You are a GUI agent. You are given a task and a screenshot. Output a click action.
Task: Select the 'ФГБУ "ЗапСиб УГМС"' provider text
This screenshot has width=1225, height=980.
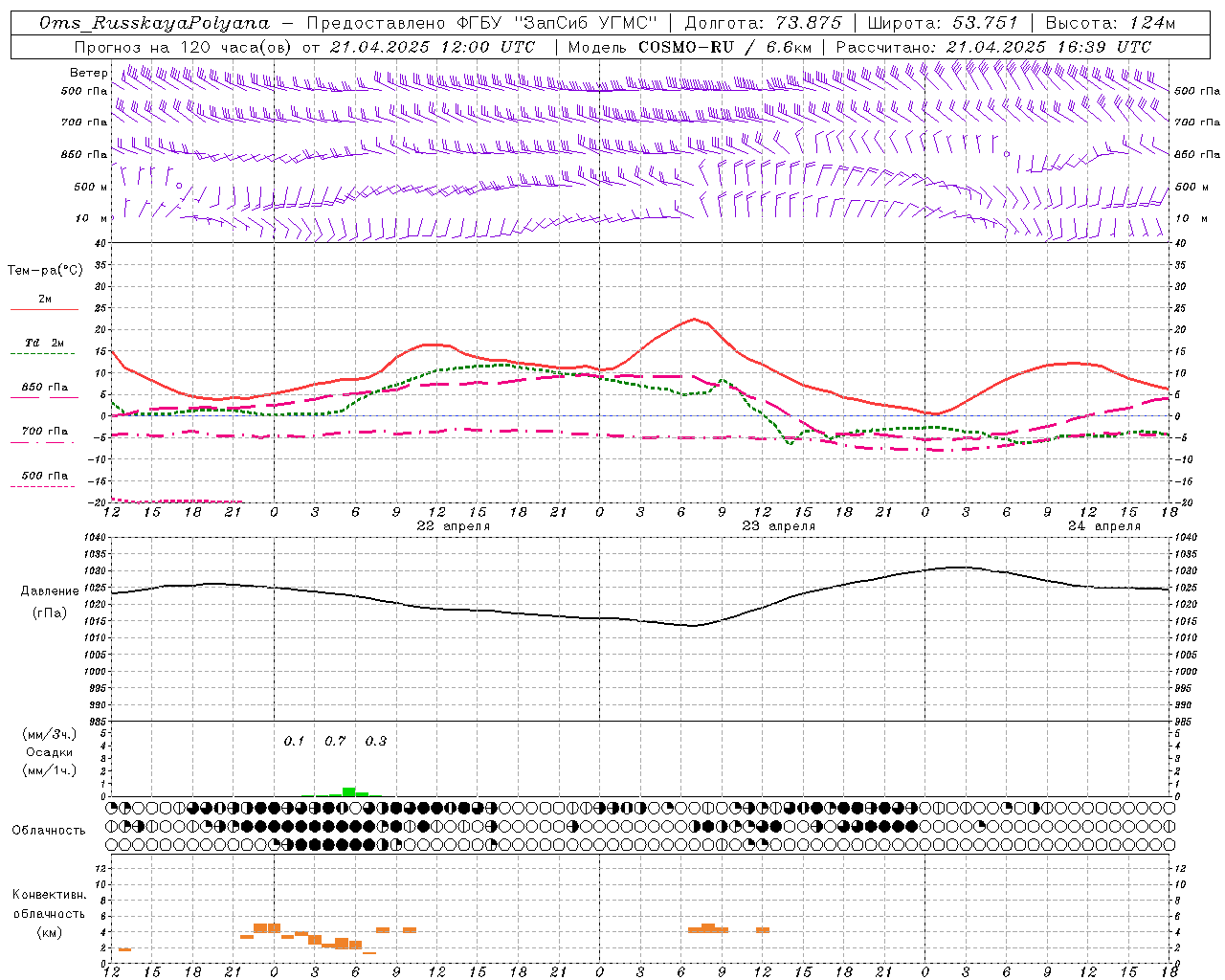[558, 23]
